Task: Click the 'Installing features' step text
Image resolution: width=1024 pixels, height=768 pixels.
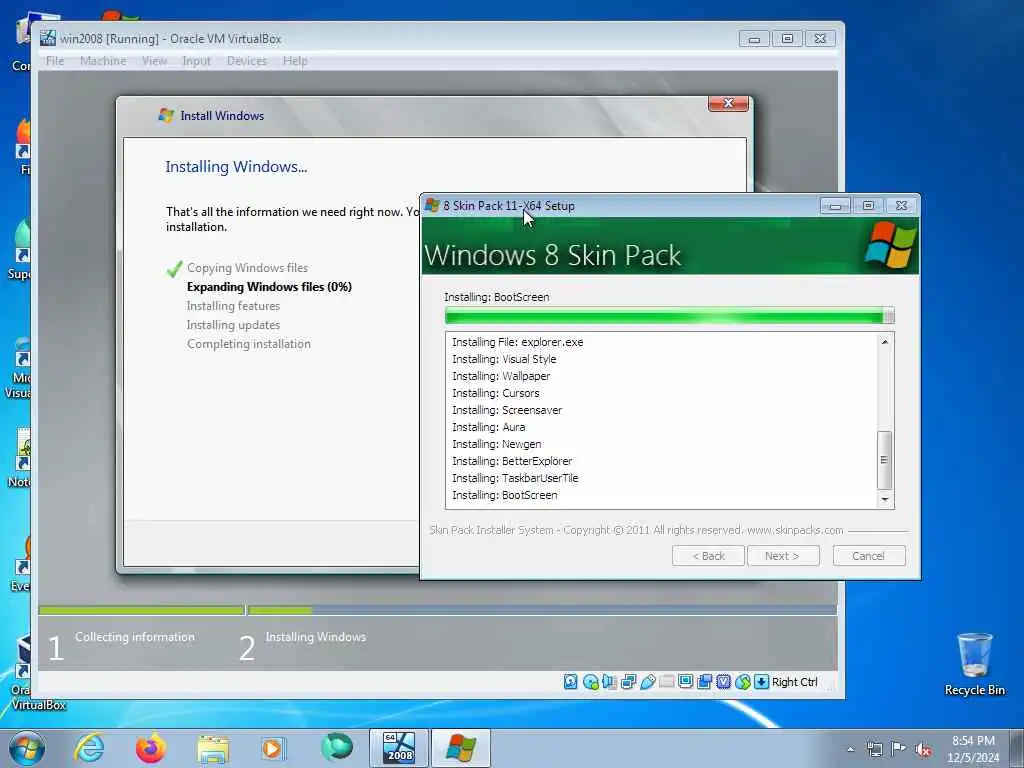Action: coord(233,306)
